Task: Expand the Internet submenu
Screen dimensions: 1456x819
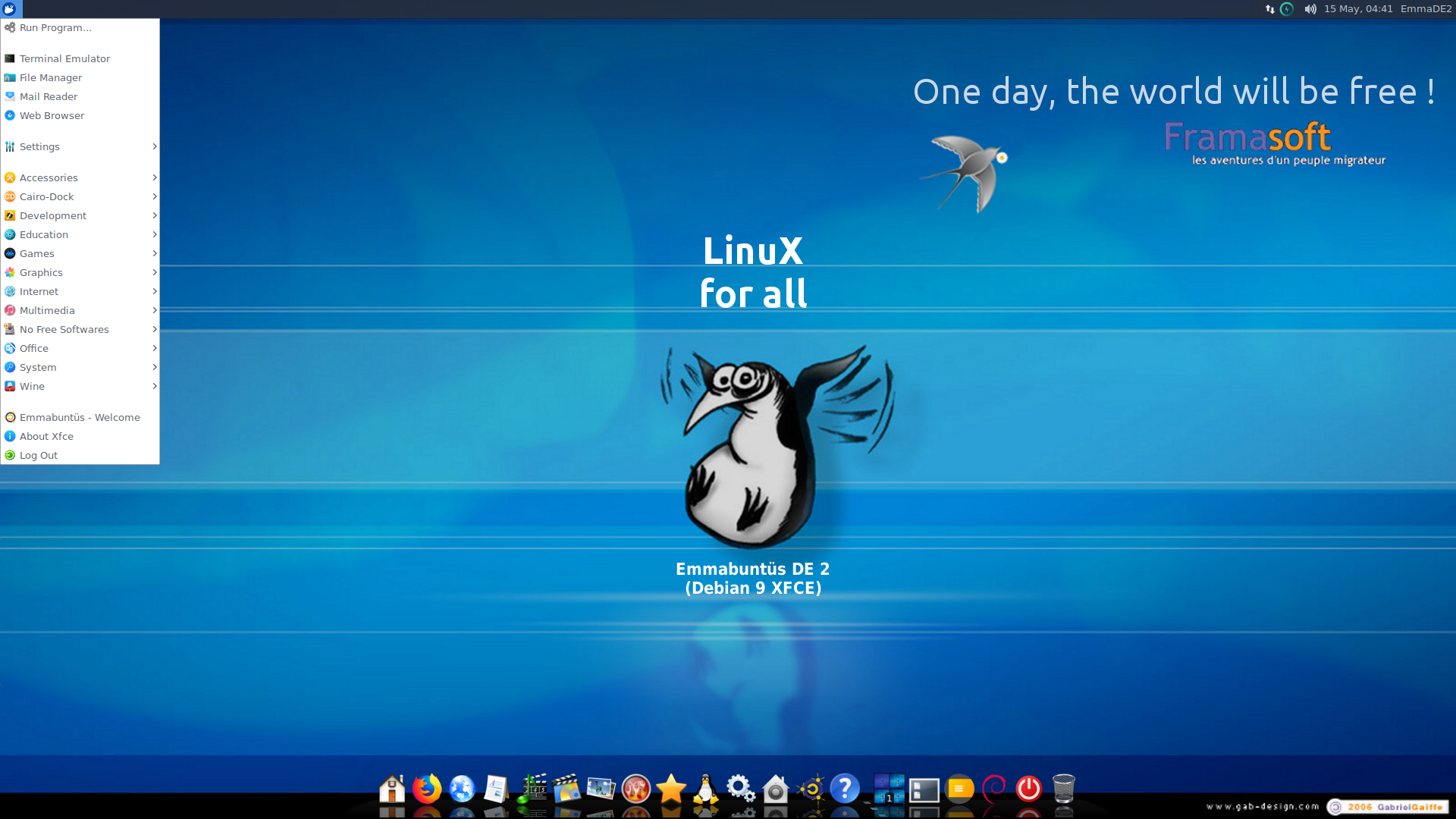Action: pos(80,291)
